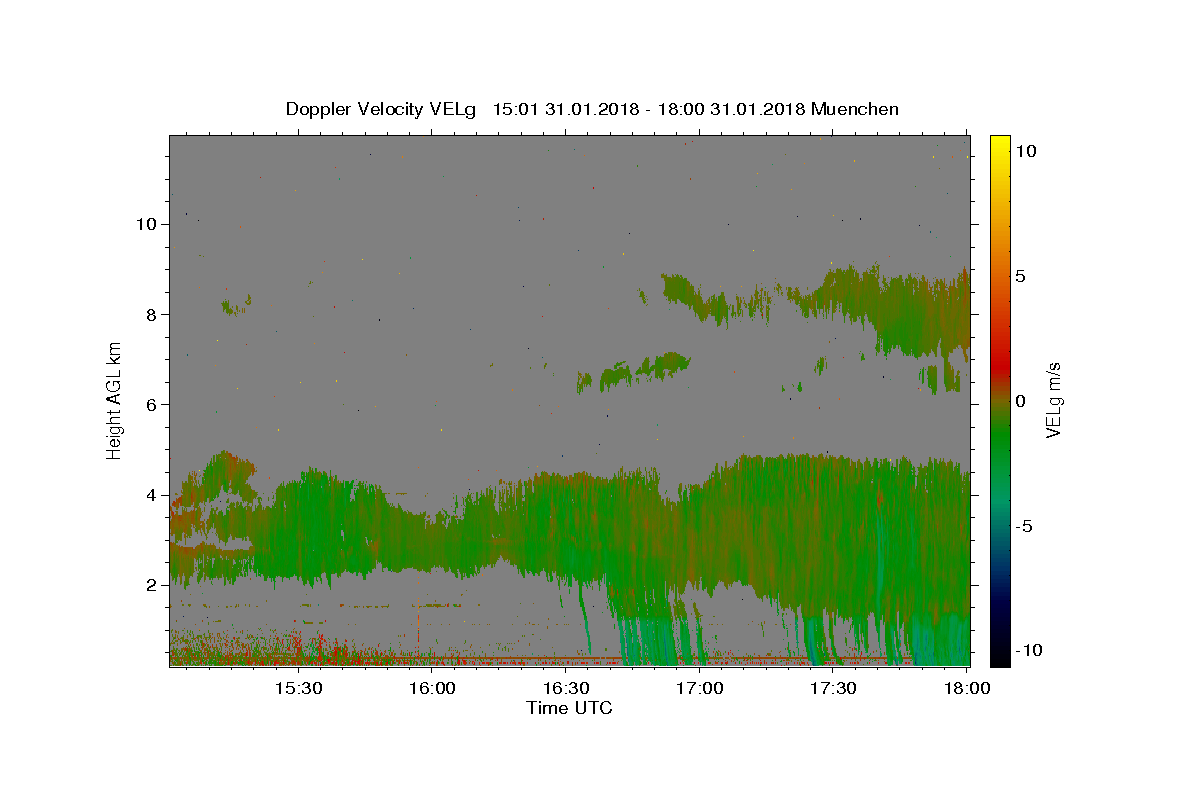Click the height axis label '10'

tap(147, 224)
